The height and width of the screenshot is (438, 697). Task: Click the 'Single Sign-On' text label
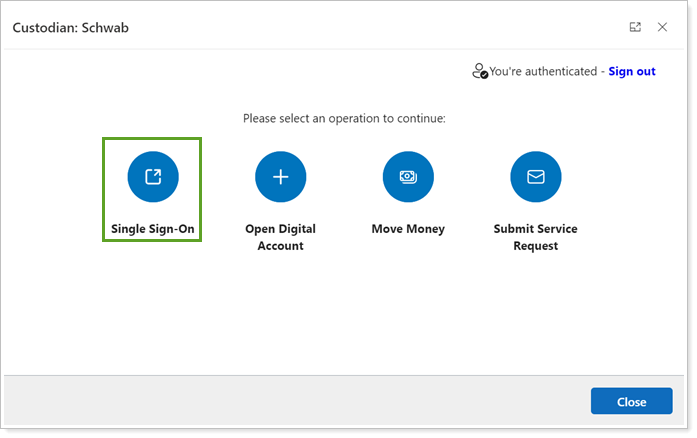tap(153, 229)
